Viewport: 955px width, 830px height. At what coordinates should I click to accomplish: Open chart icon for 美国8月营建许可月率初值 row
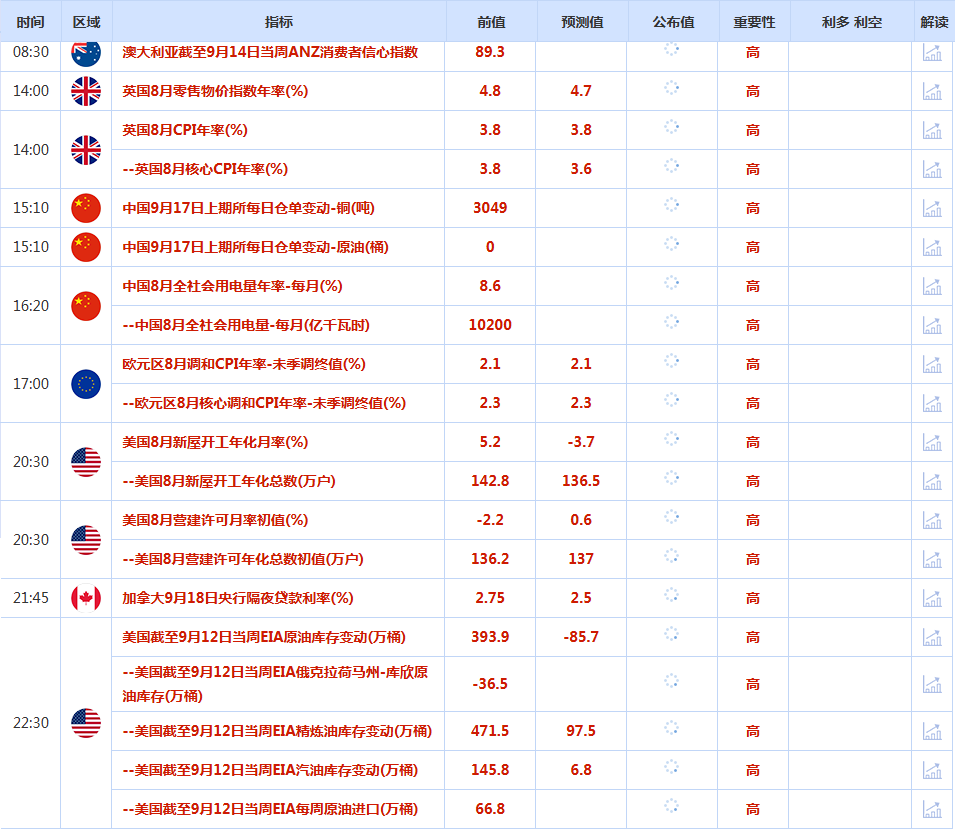point(932,521)
